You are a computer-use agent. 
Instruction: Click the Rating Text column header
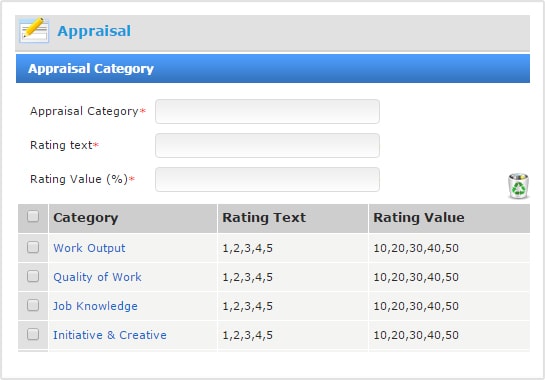tap(293, 218)
